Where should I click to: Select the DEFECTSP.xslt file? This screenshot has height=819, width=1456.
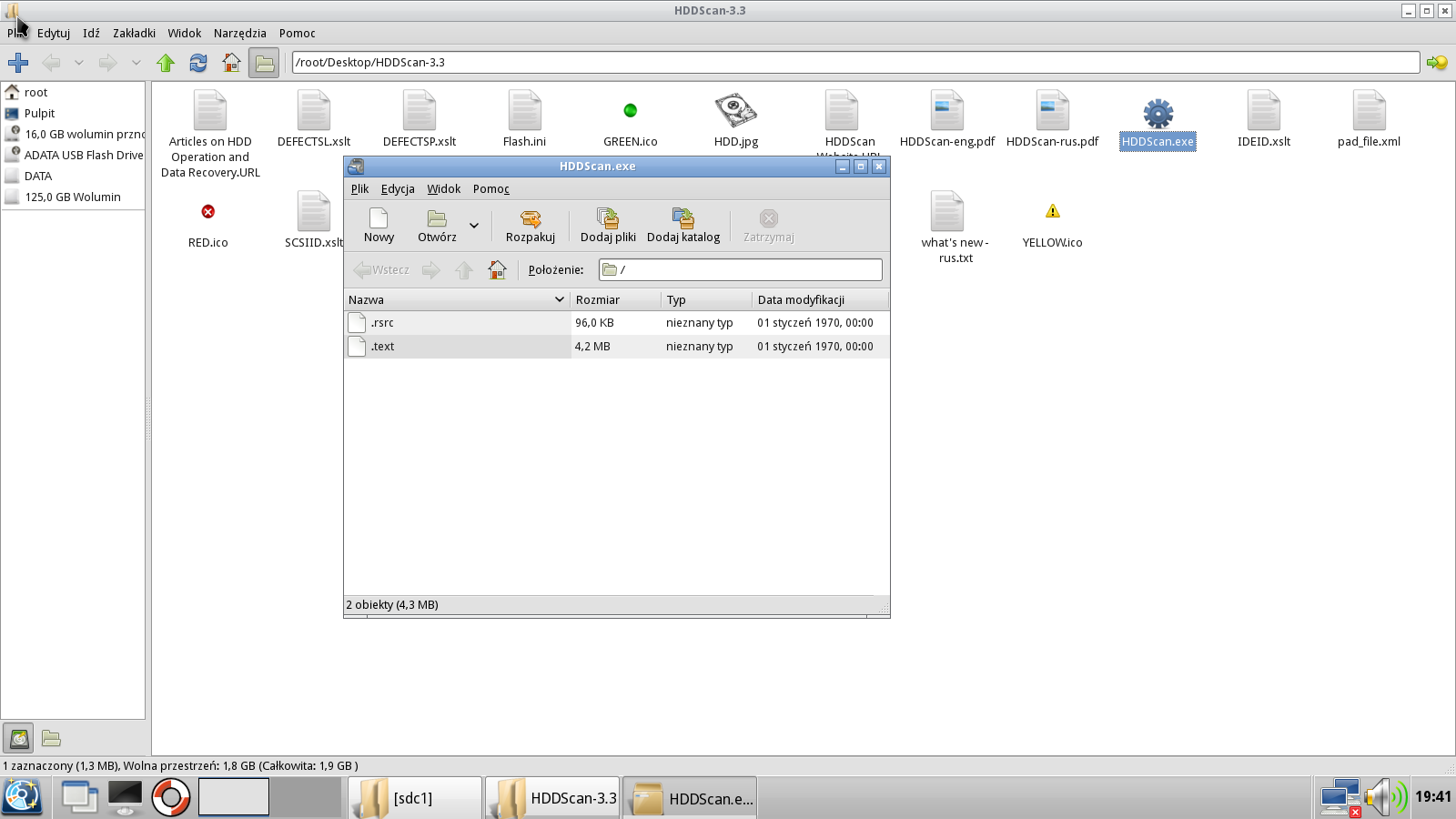420,119
